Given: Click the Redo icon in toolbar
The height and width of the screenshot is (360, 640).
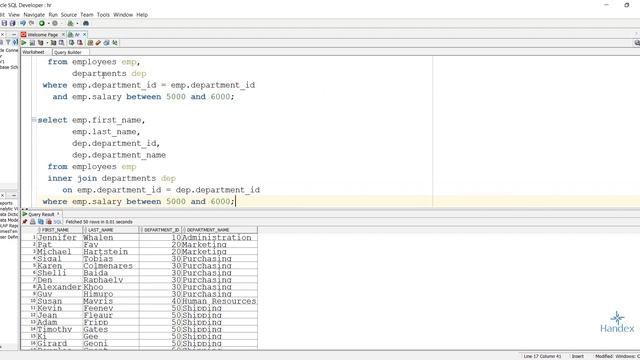Looking at the screenshot, I should 31,23.
